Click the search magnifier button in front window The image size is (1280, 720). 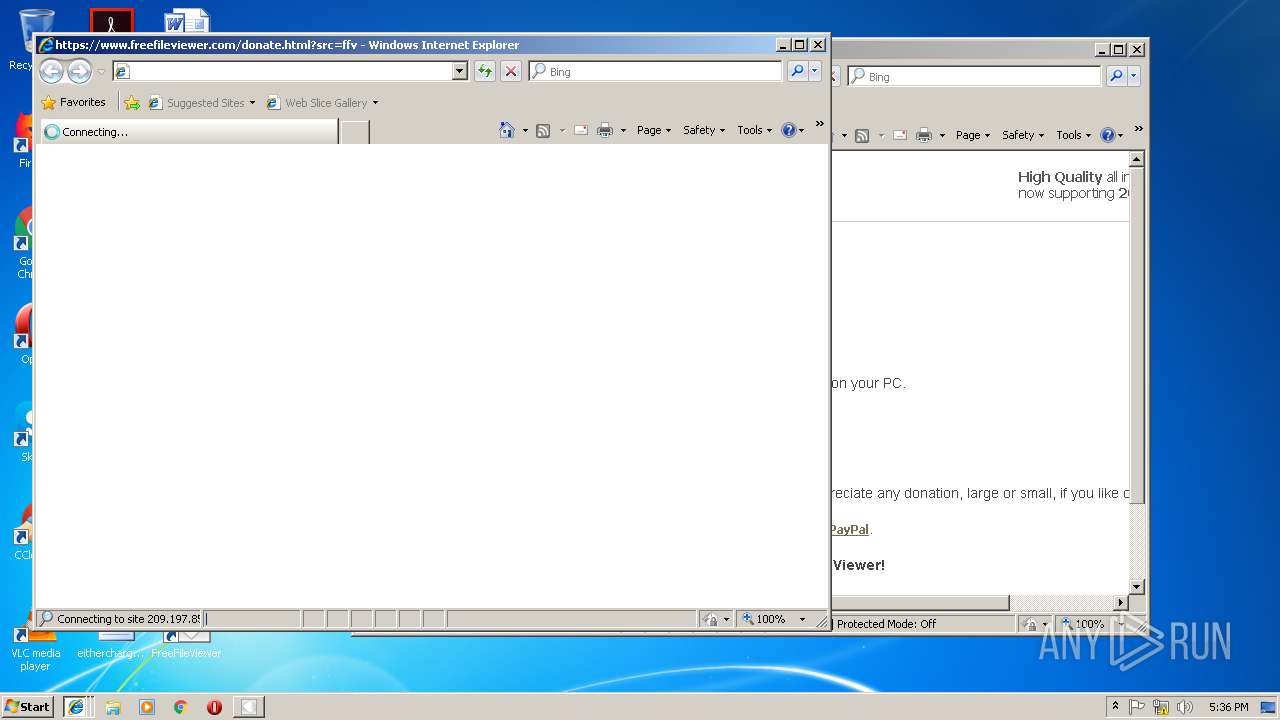[x=797, y=71]
